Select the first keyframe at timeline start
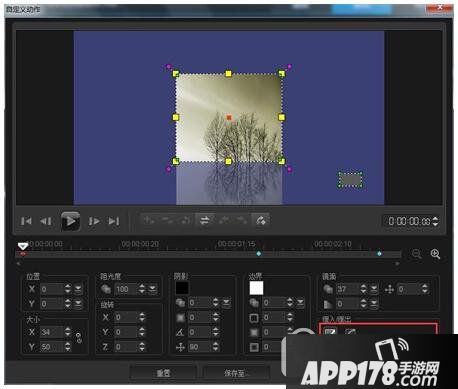This screenshot has width=458, height=389. point(23,254)
